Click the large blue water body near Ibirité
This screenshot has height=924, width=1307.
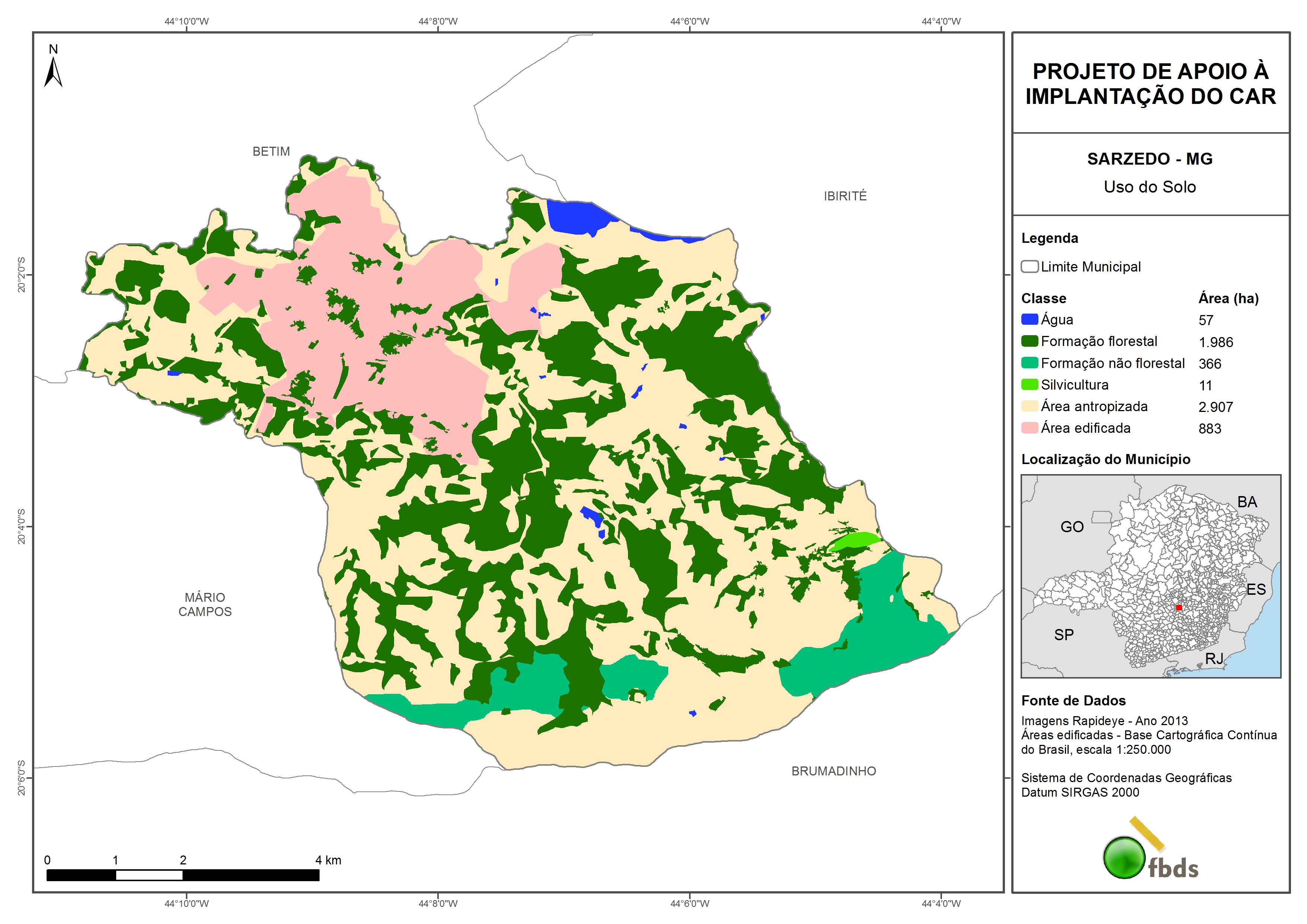coord(576,216)
